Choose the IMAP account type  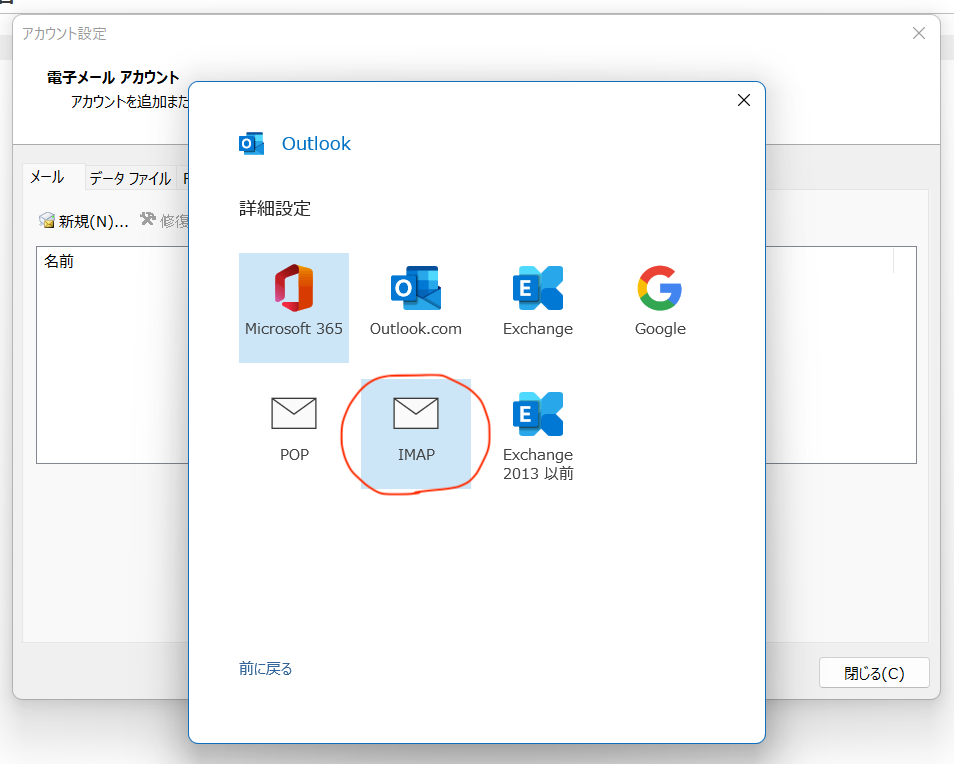click(x=416, y=434)
